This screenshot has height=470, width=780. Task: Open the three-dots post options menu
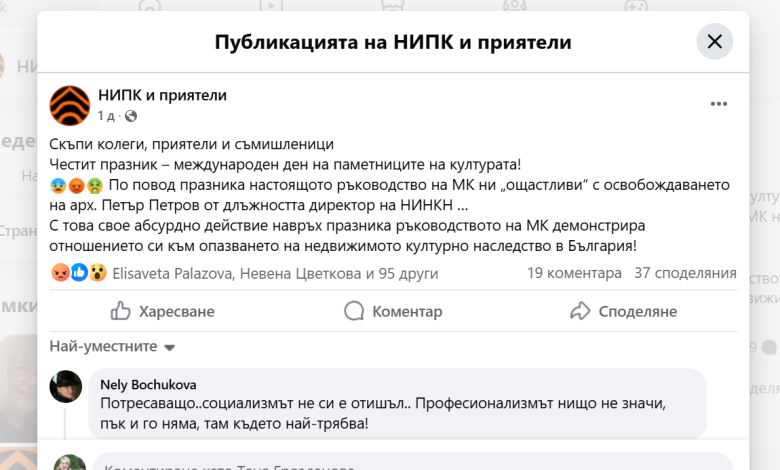click(718, 104)
